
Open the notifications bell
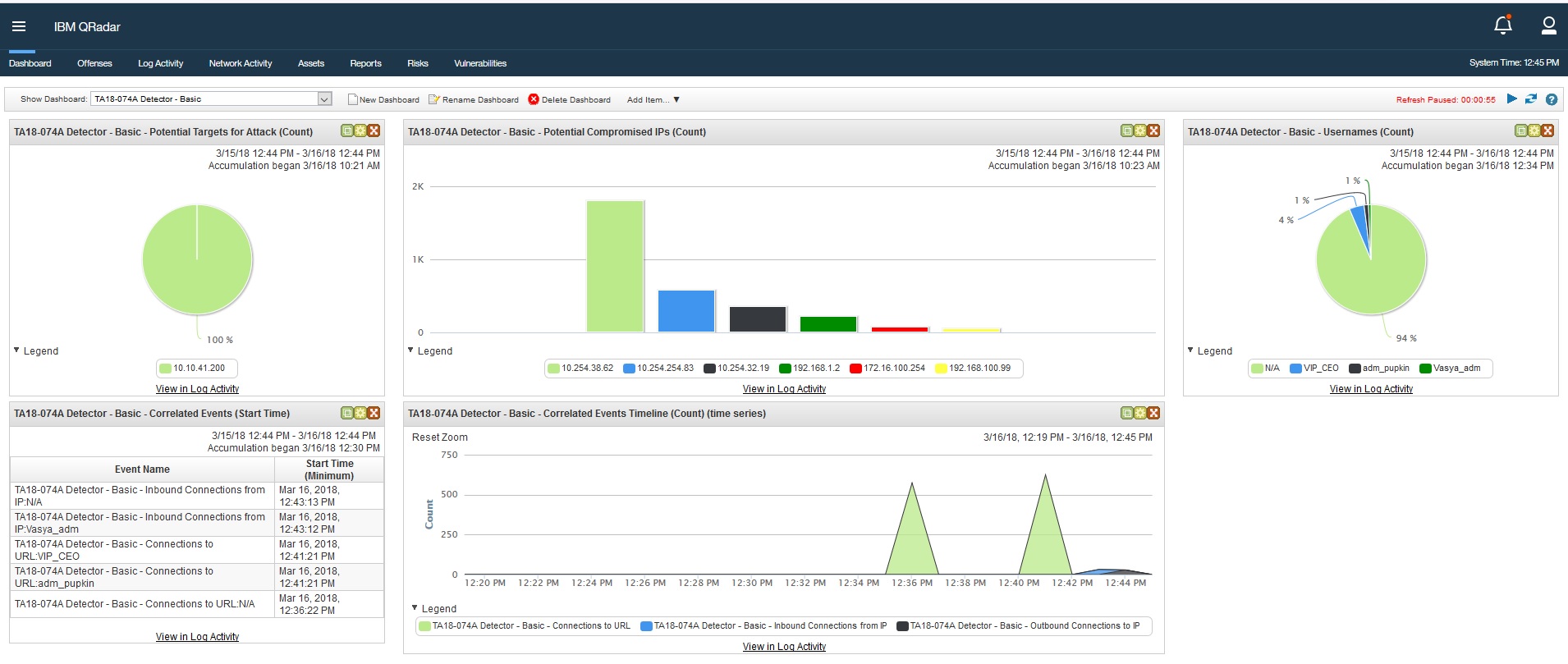1502,25
